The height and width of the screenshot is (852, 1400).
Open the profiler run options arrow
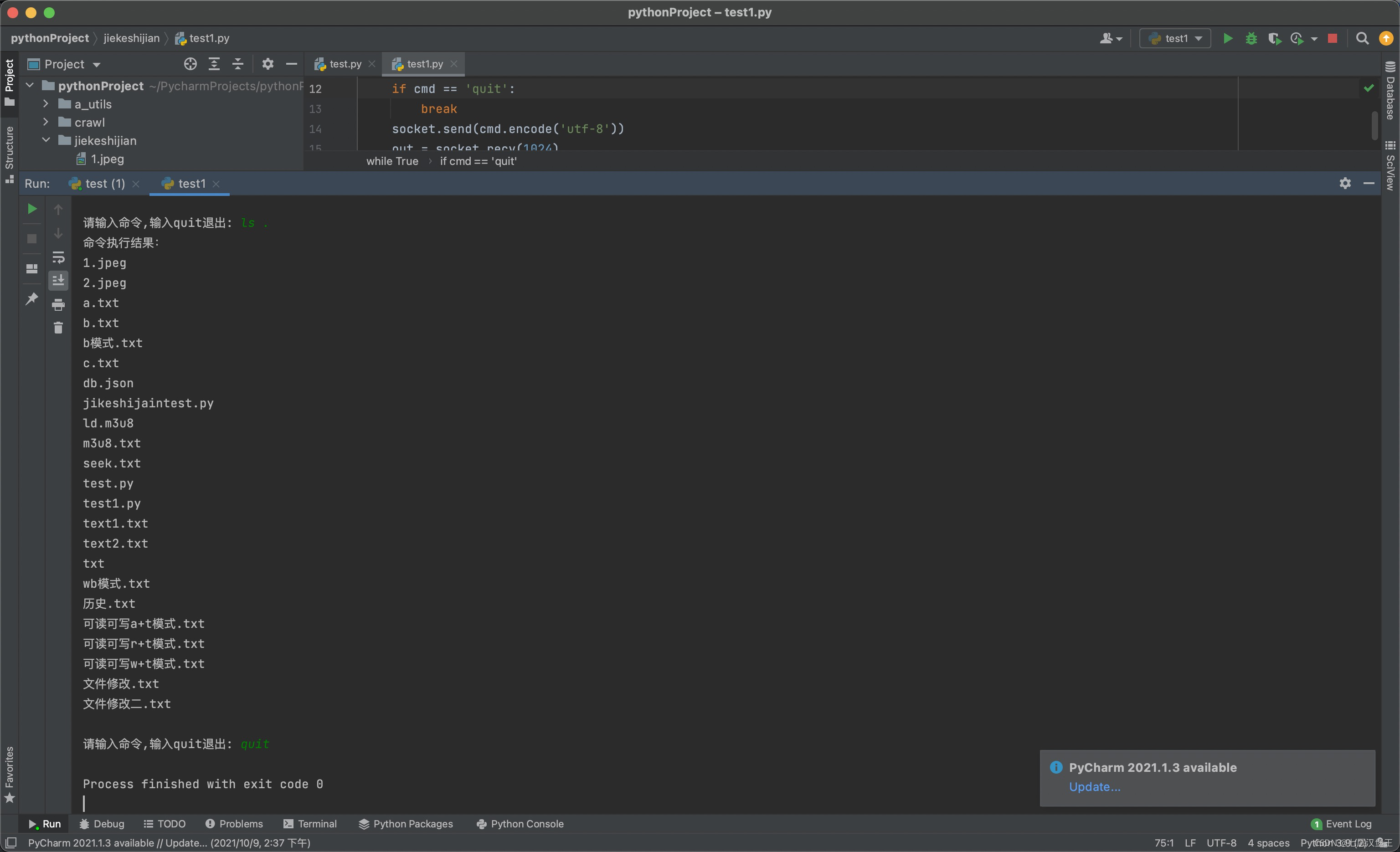point(1314,39)
